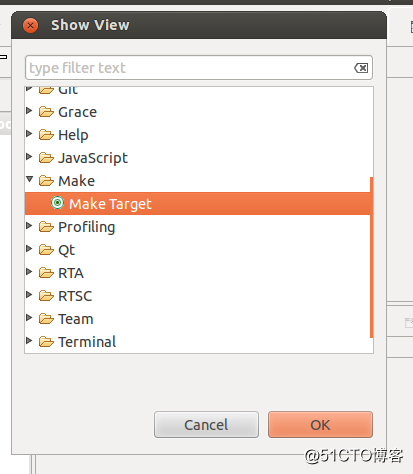Image resolution: width=413 pixels, height=474 pixels.
Task: Expand the RTA category
Action: pyautogui.click(x=29, y=271)
